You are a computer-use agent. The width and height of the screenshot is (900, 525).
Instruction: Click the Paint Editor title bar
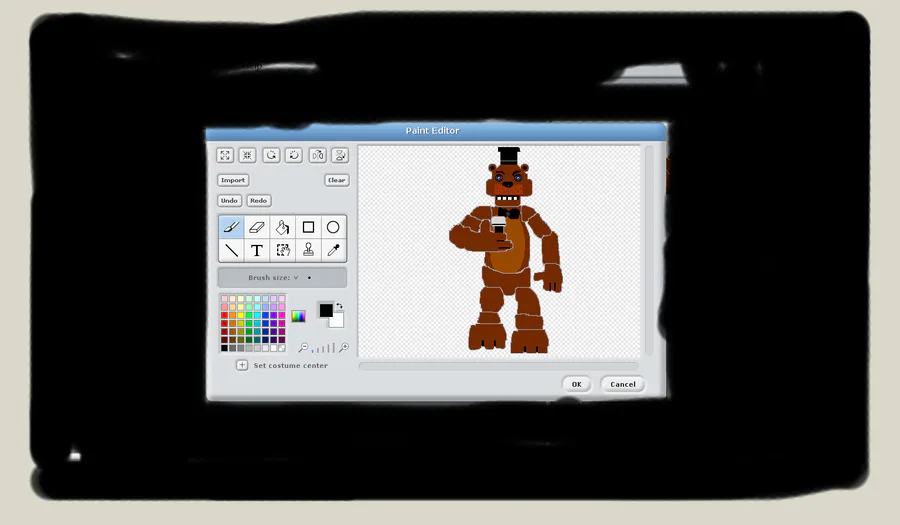pyautogui.click(x=436, y=131)
